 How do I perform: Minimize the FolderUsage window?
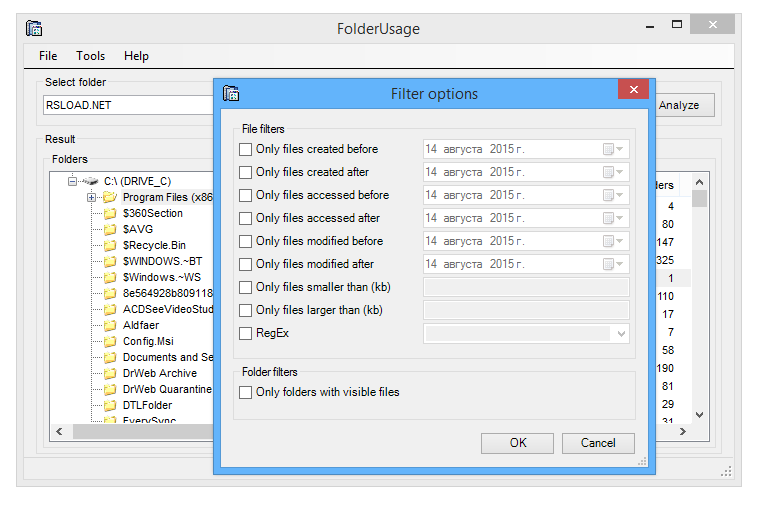coord(650,25)
